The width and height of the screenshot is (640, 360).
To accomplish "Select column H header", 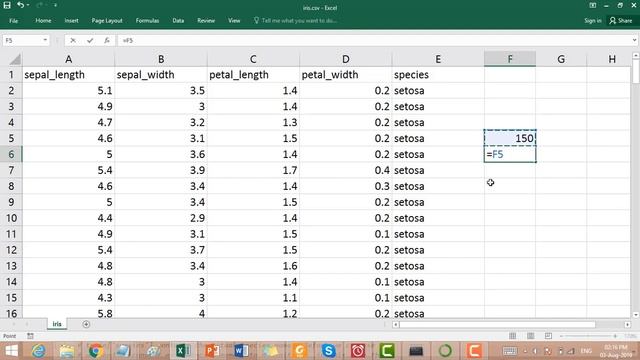I will coord(612,59).
